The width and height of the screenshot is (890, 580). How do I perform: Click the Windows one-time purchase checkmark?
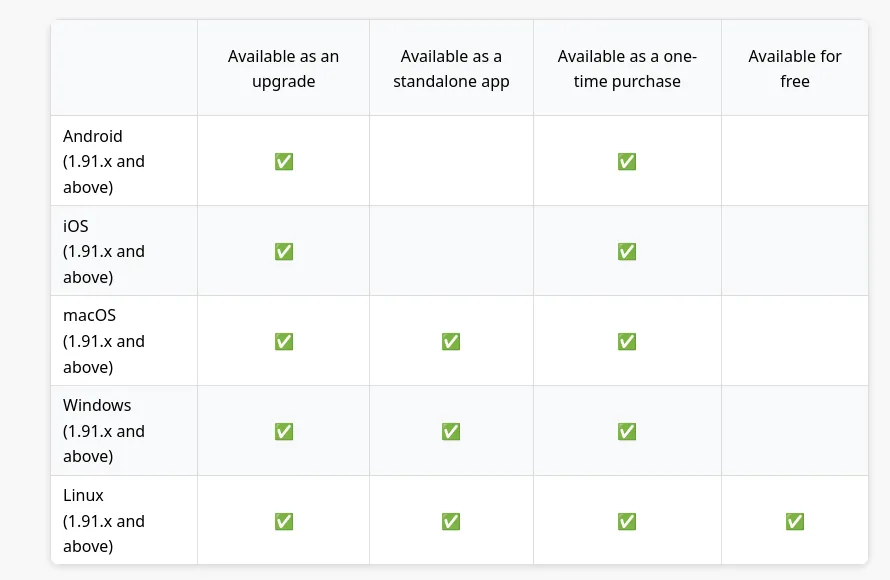click(627, 431)
